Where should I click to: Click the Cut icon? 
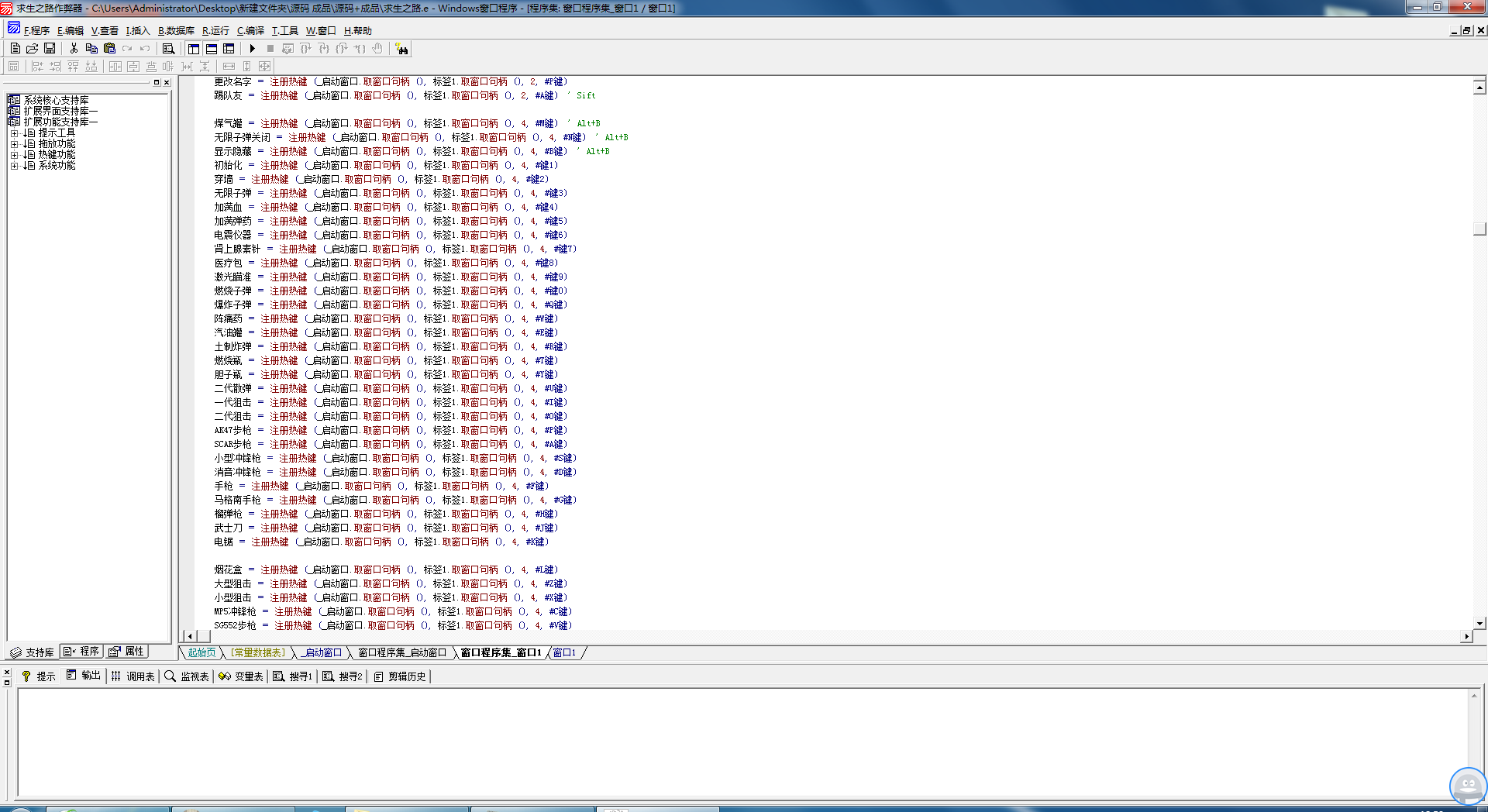[x=74, y=48]
